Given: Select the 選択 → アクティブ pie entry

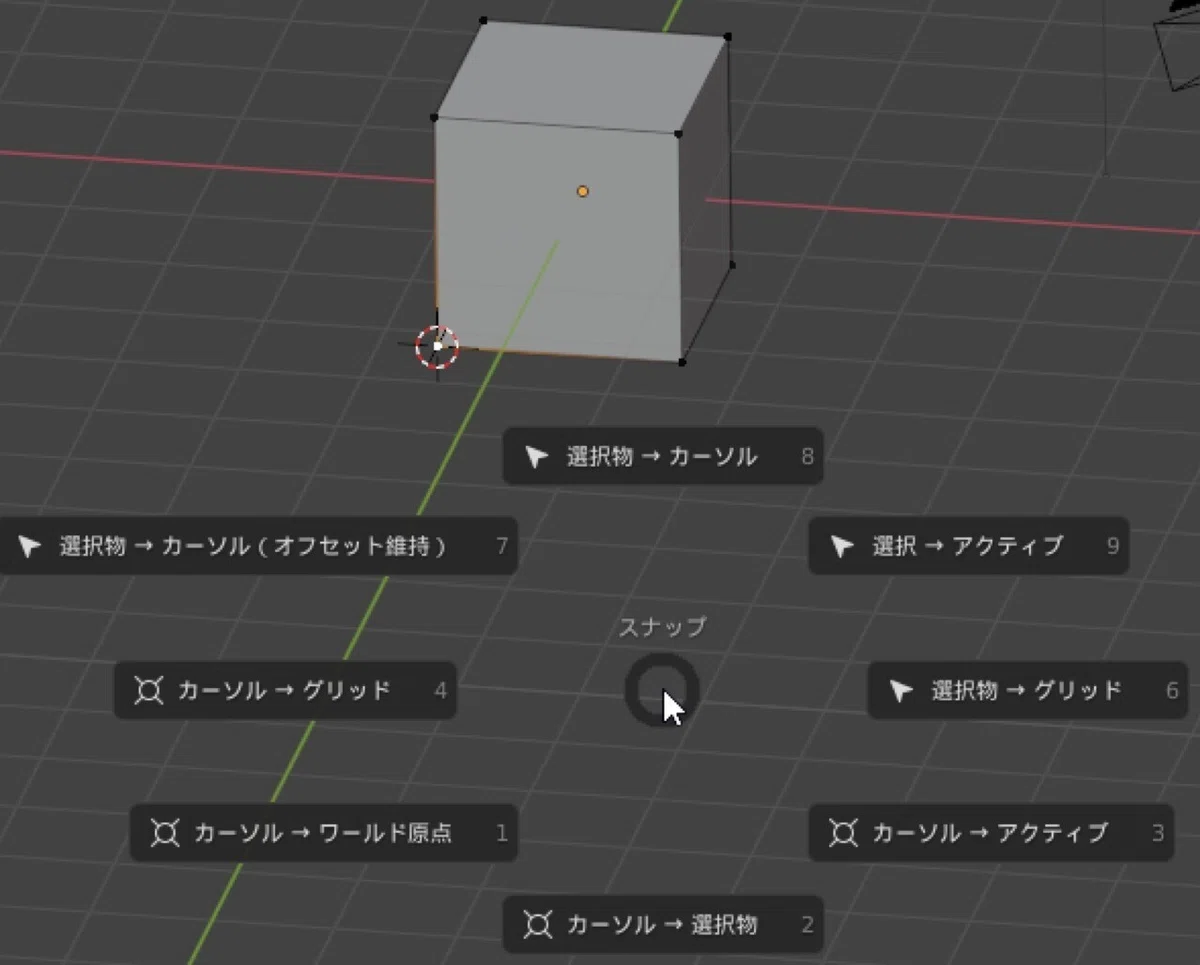Looking at the screenshot, I should click(968, 546).
